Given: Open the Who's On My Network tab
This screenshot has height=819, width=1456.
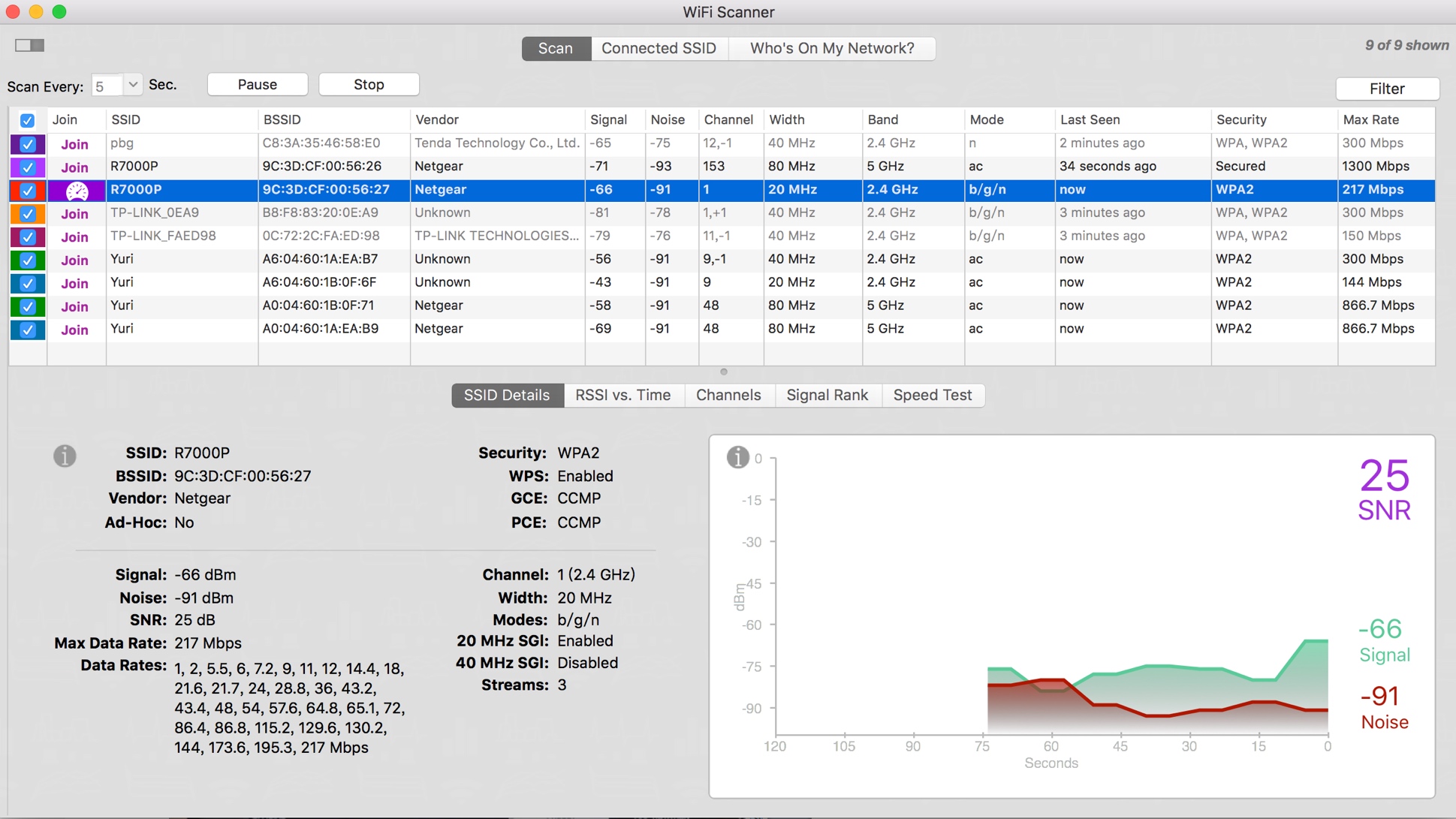Looking at the screenshot, I should [x=831, y=49].
